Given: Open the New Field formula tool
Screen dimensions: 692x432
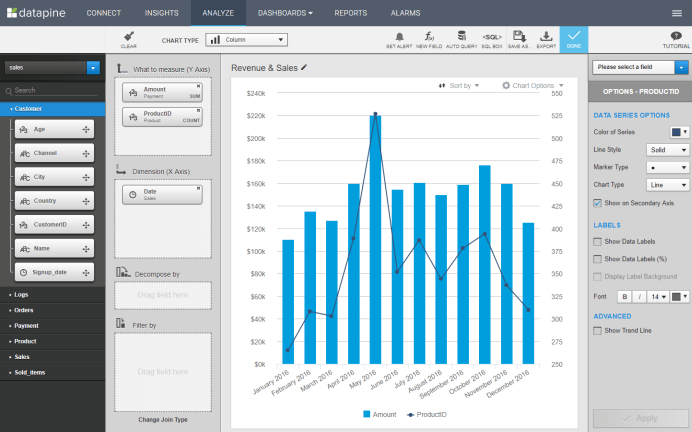Looking at the screenshot, I should pos(428,38).
